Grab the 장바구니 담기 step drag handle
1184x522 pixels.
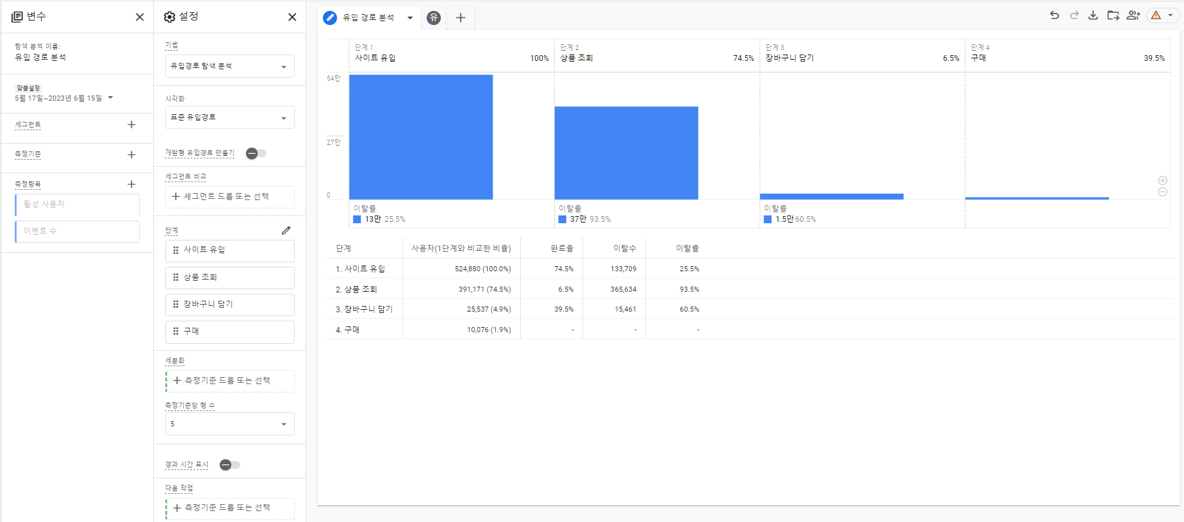point(176,304)
